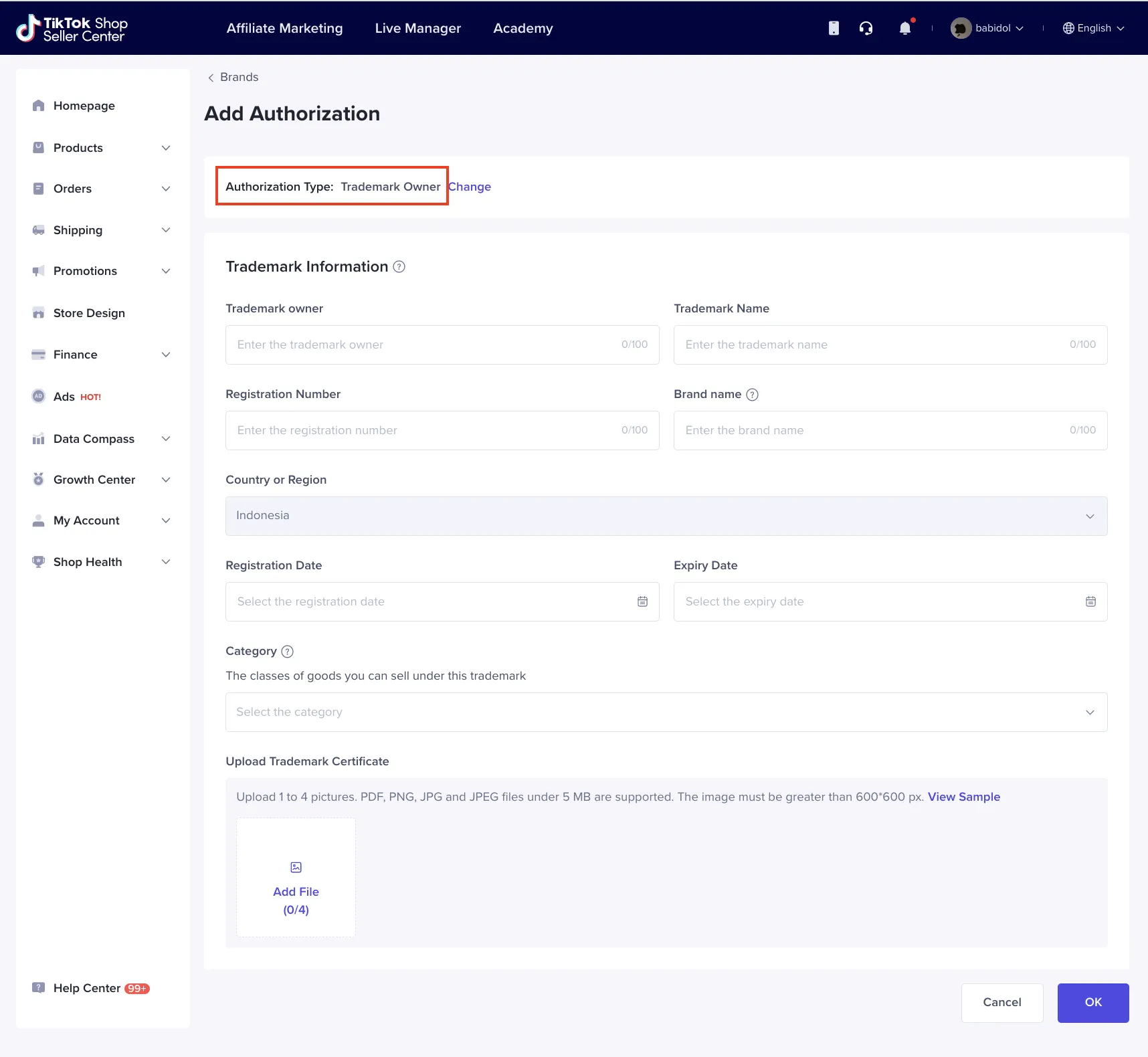1148x1057 pixels.
Task: Expand the Finance sidebar section
Action: click(x=102, y=355)
